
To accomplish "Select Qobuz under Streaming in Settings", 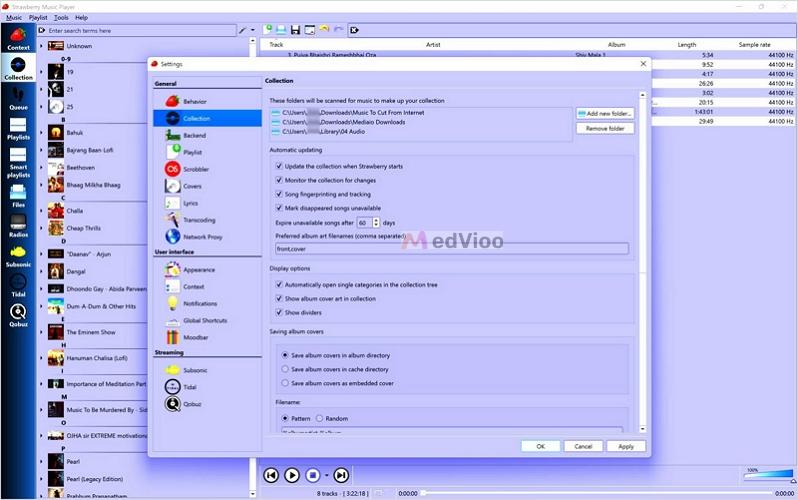I will point(207,404).
